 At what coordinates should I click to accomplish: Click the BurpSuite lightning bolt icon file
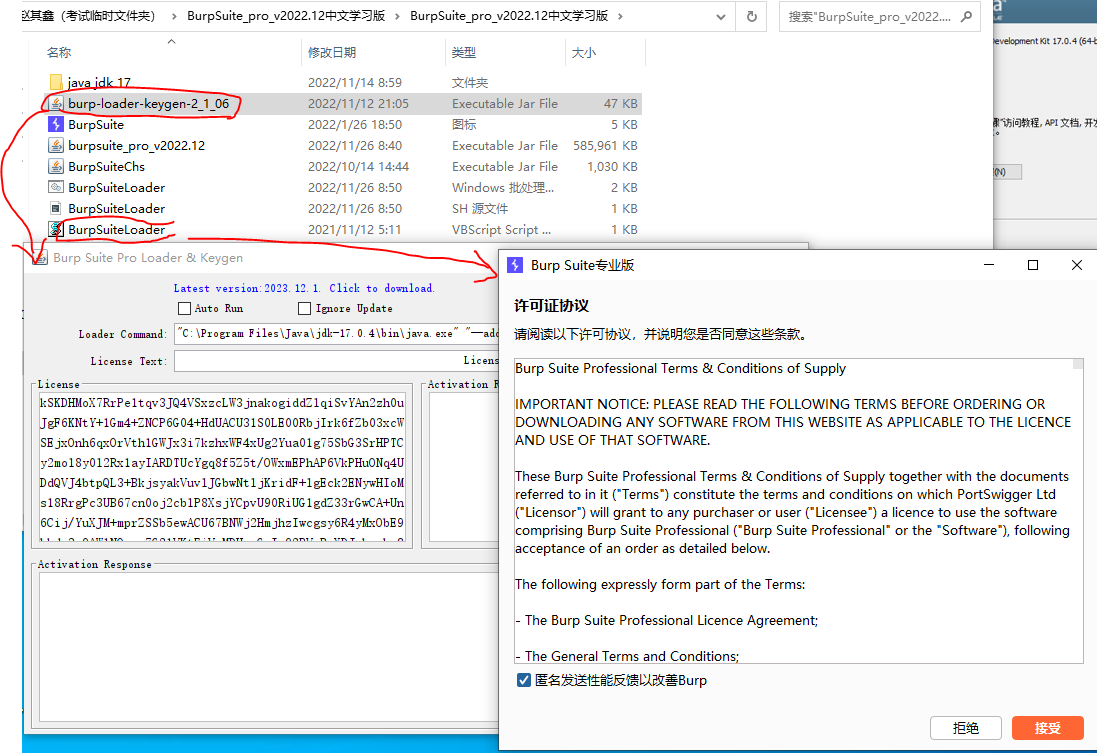(57, 125)
